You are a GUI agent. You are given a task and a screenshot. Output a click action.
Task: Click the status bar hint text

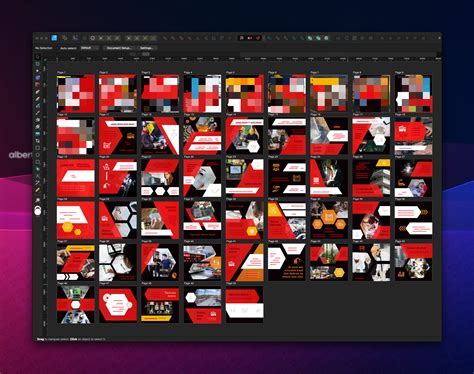point(71,339)
